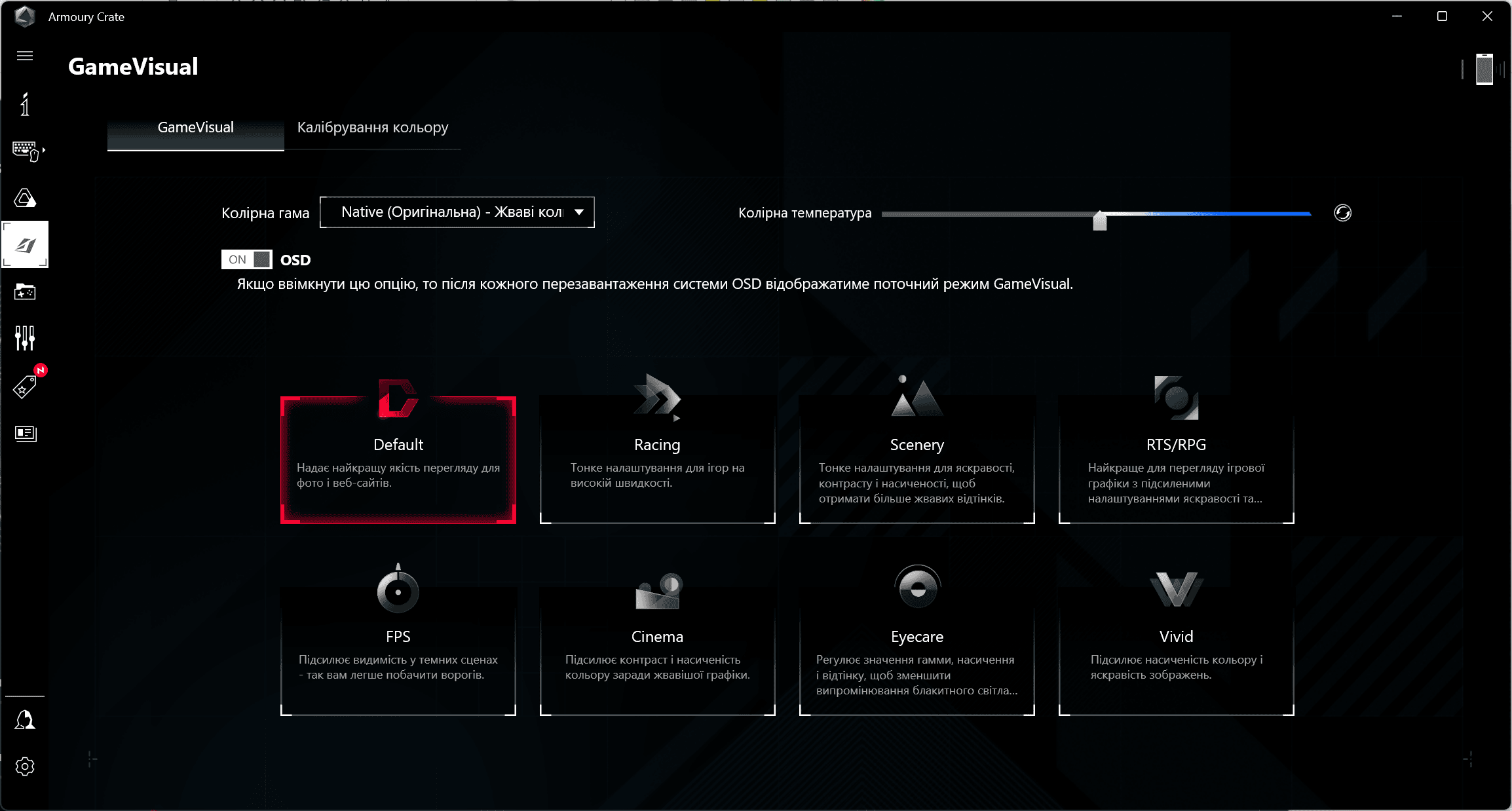The height and width of the screenshot is (811, 1512).
Task: Click the RTS/RPG mode icon
Action: tap(1177, 398)
